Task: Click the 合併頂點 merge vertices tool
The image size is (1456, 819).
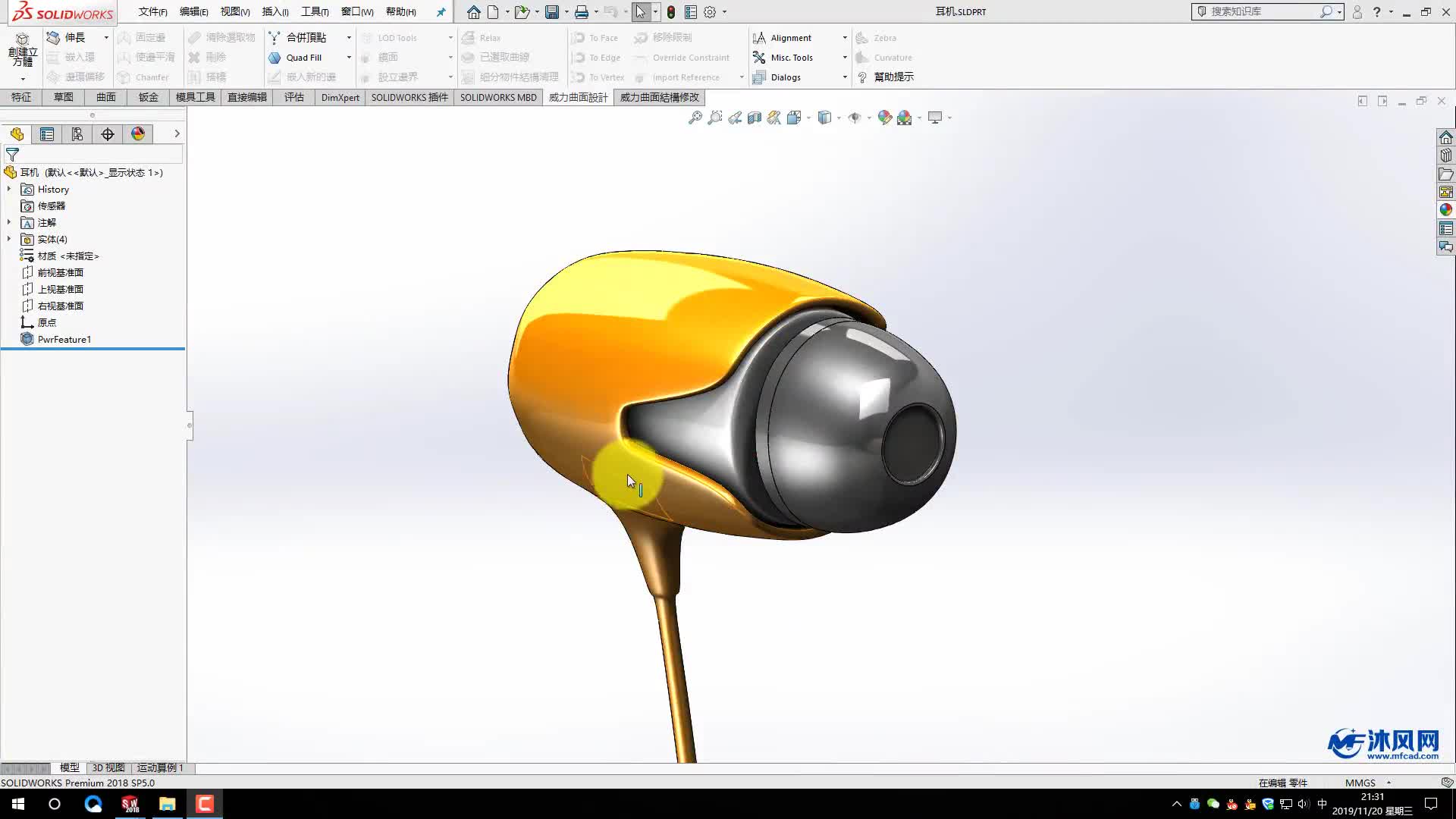Action: (298, 37)
